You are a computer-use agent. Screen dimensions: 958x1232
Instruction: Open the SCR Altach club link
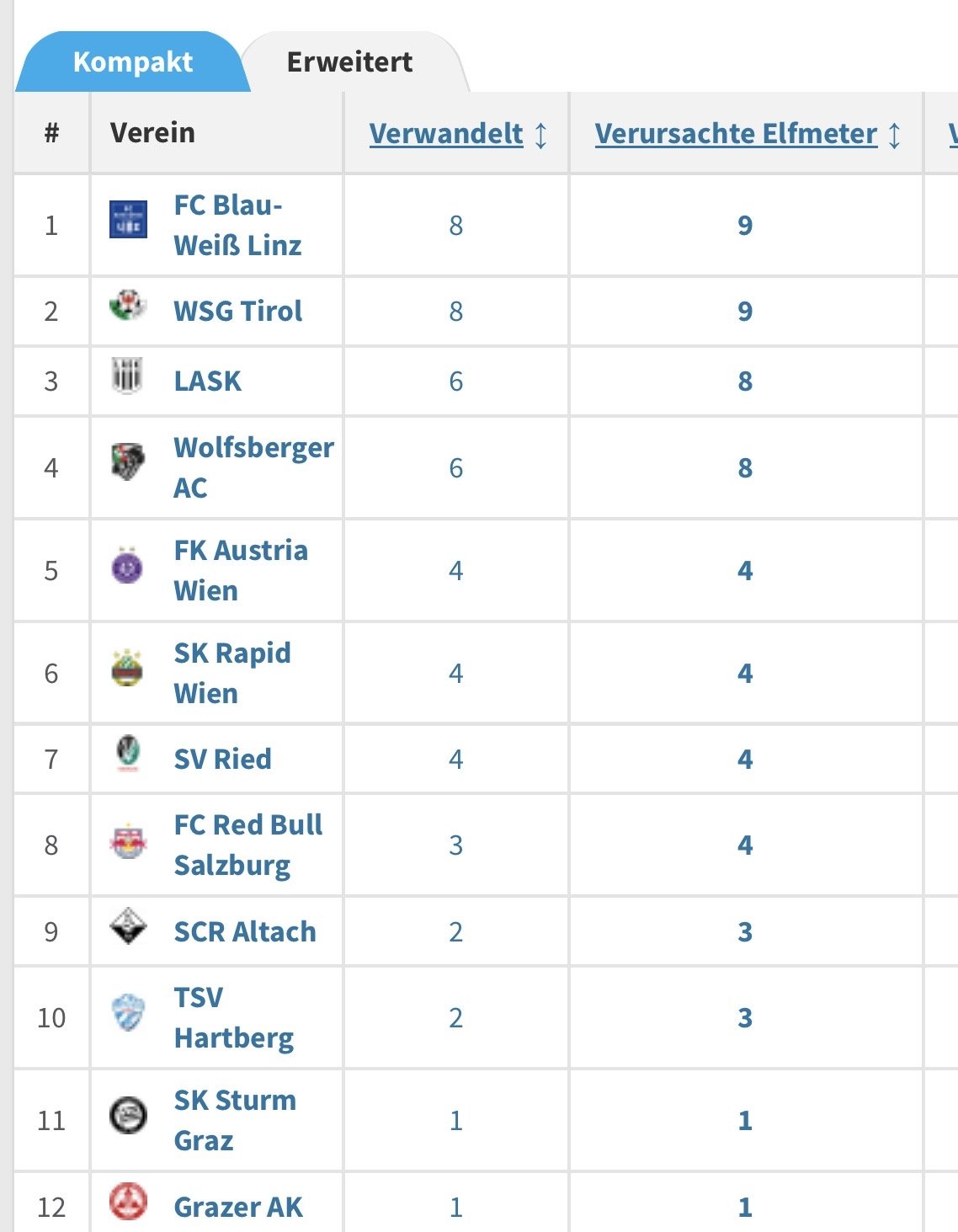pyautogui.click(x=245, y=932)
